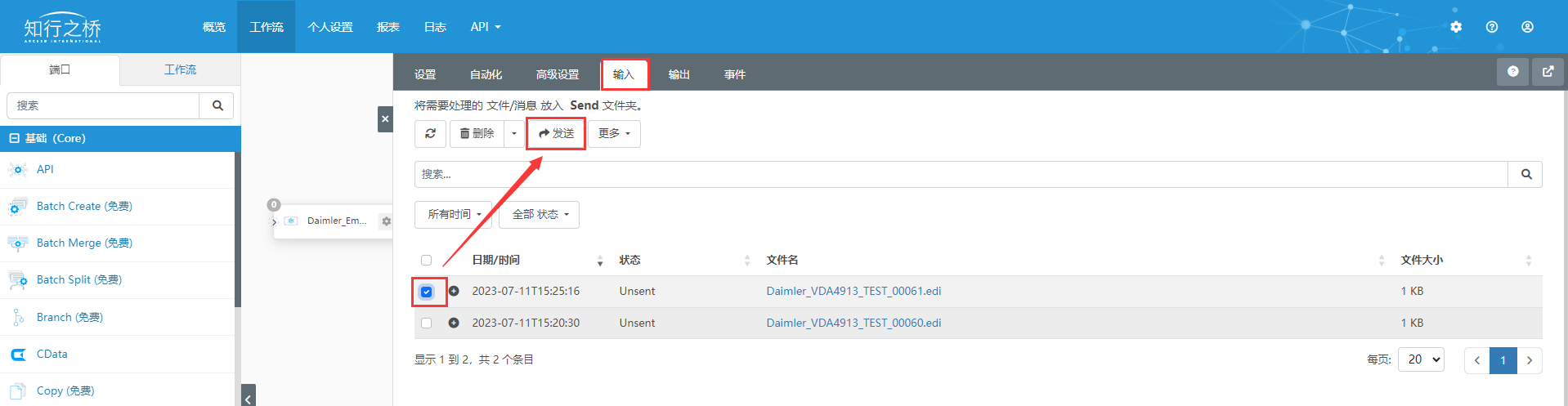Open 个人设置 in top navigation

coord(330,27)
